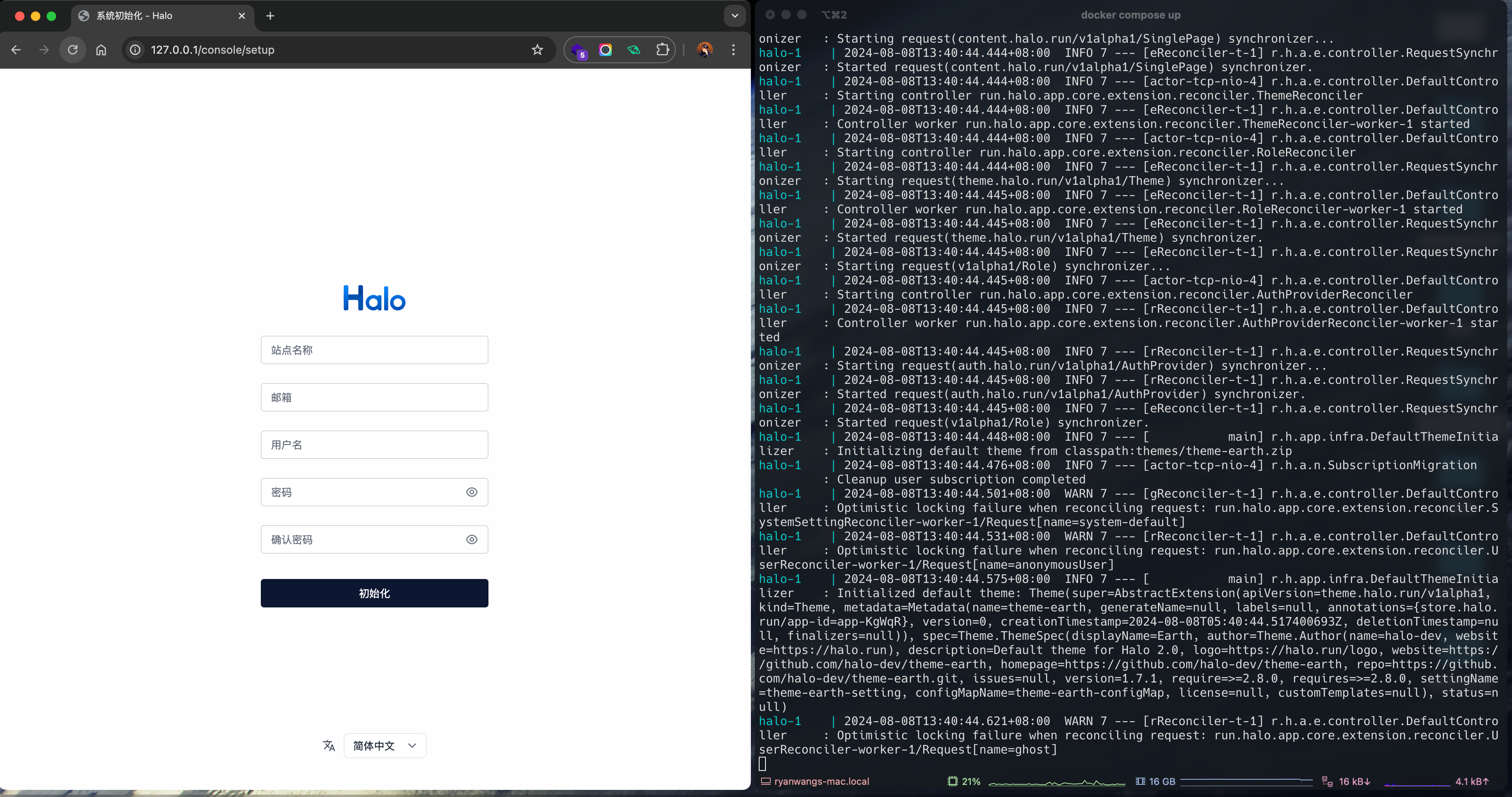Viewport: 1512px width, 797px height.
Task: Bookmark this page with the star icon
Action: tap(537, 50)
